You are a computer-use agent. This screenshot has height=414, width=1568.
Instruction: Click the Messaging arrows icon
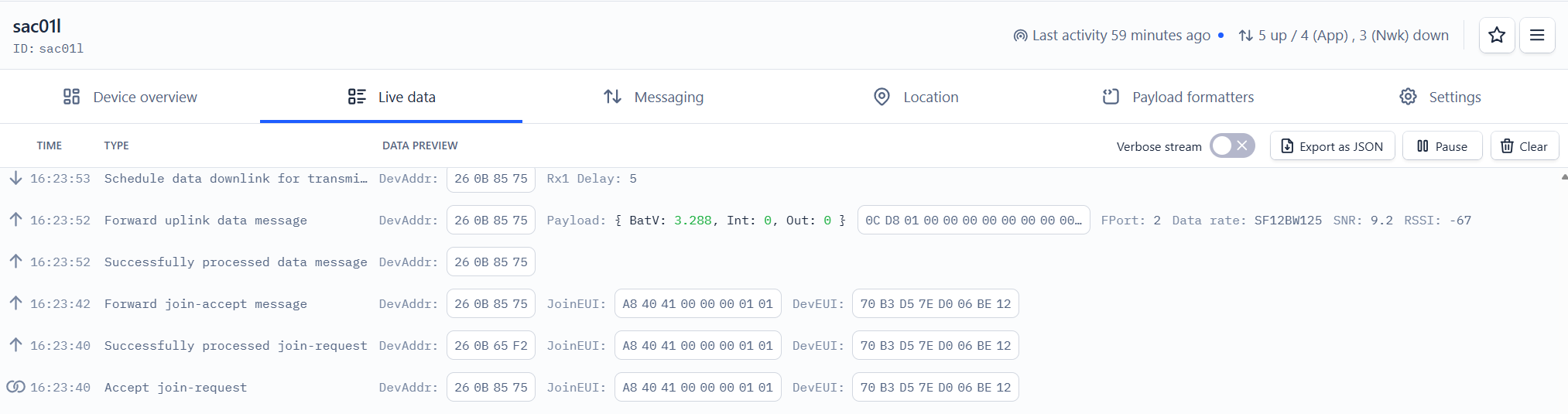coord(612,97)
